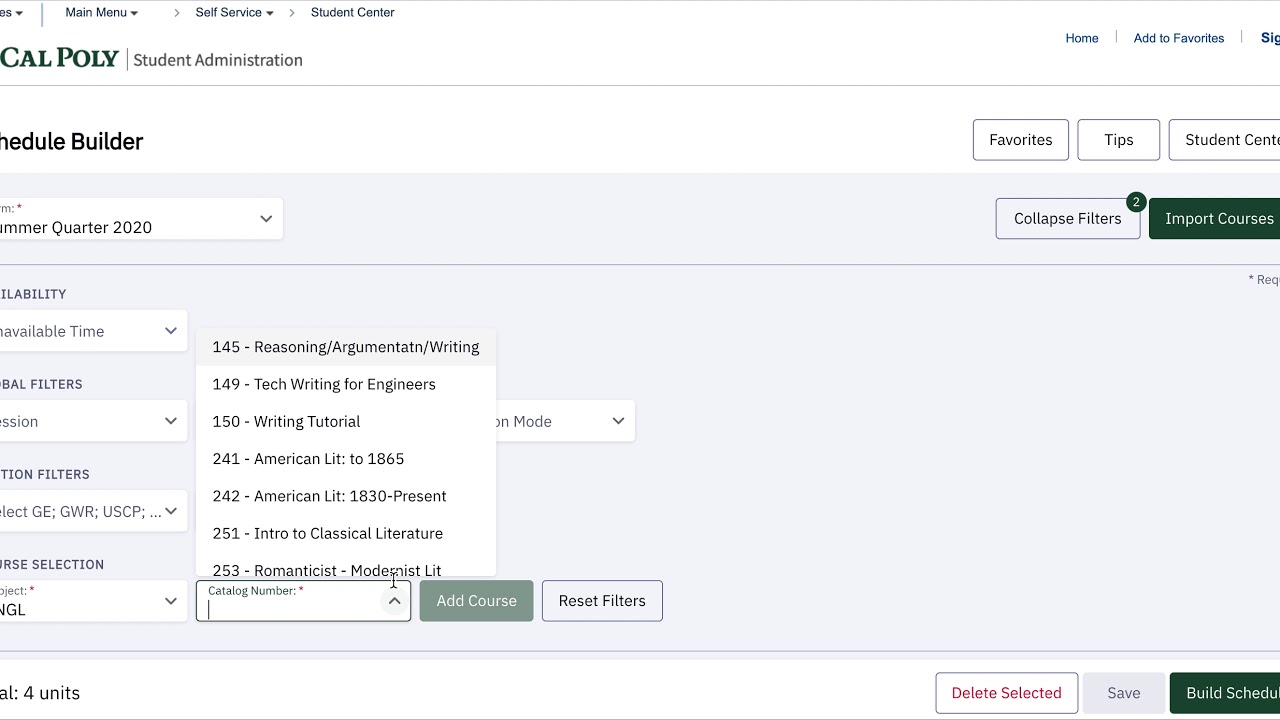1280x720 pixels.
Task: Collapse the Catalog Number dropdown chevron
Action: click(394, 601)
